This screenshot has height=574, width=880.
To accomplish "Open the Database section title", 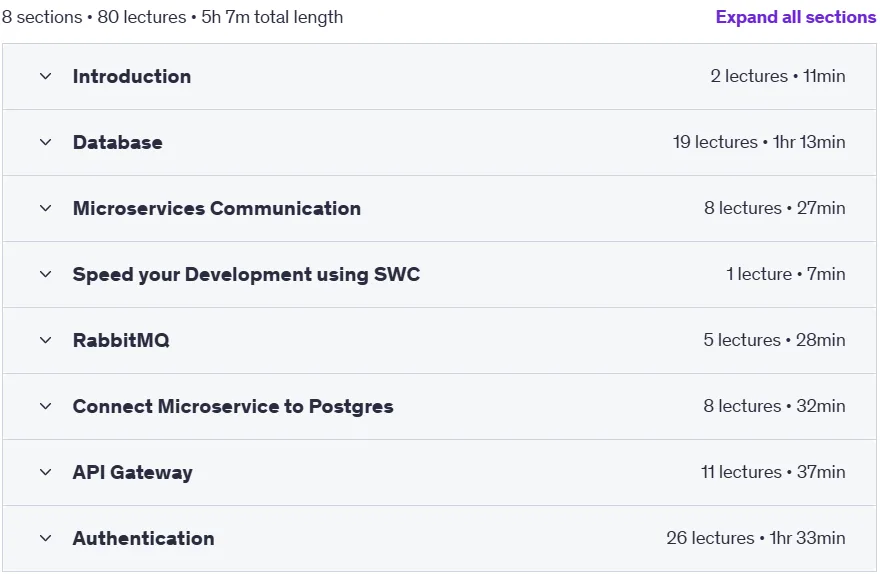I will pos(118,143).
